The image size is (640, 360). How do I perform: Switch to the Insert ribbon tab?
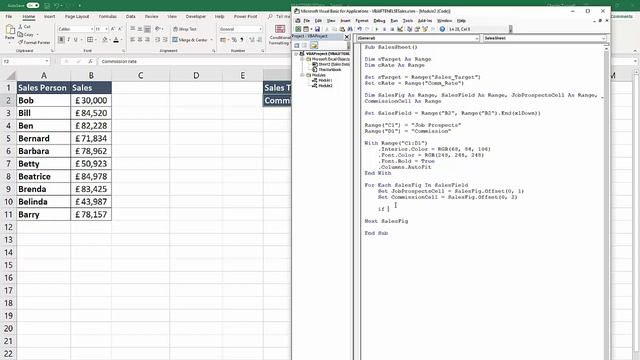[x=50, y=16]
